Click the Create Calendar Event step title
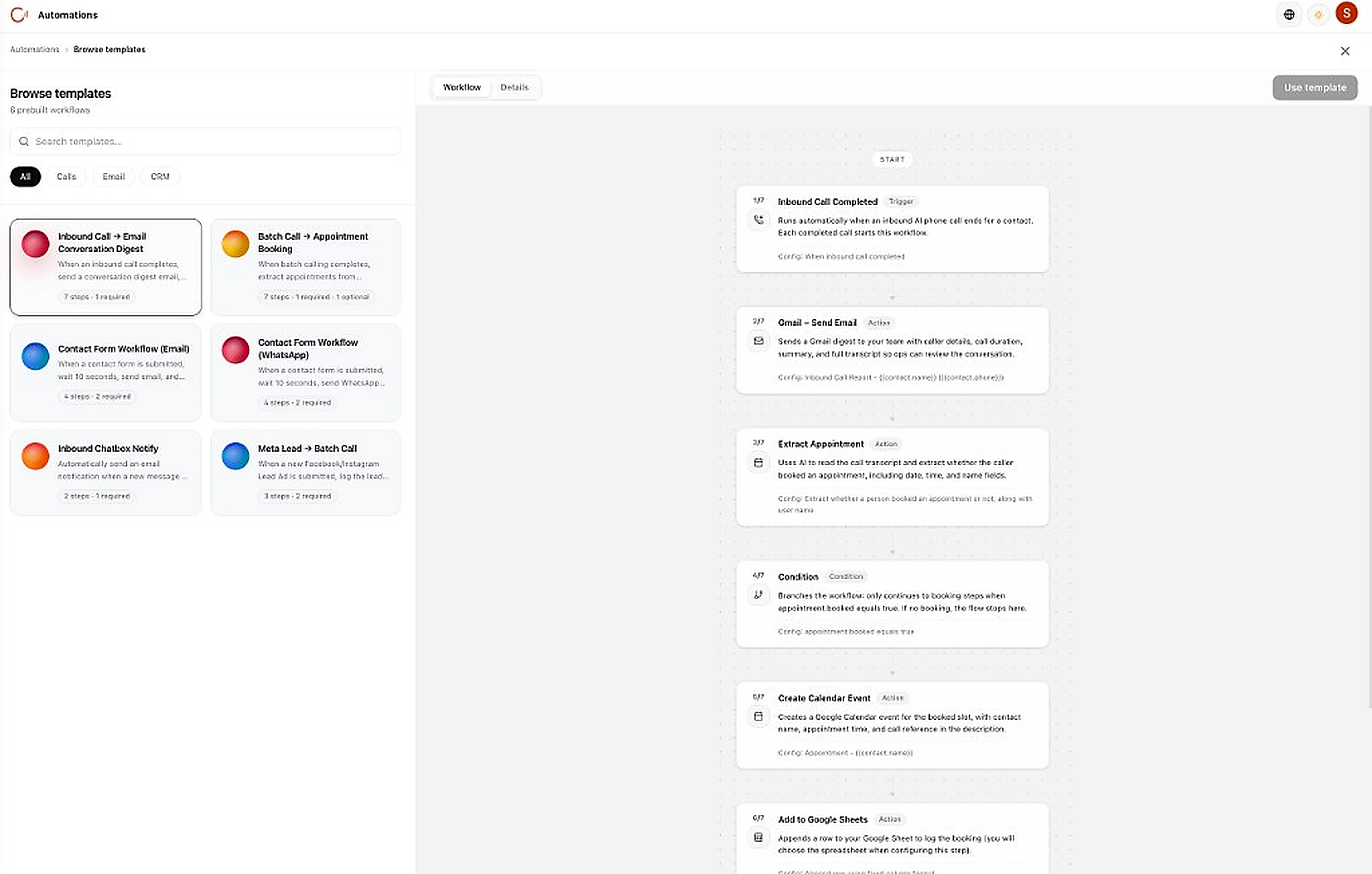1372x874 pixels. [x=824, y=698]
